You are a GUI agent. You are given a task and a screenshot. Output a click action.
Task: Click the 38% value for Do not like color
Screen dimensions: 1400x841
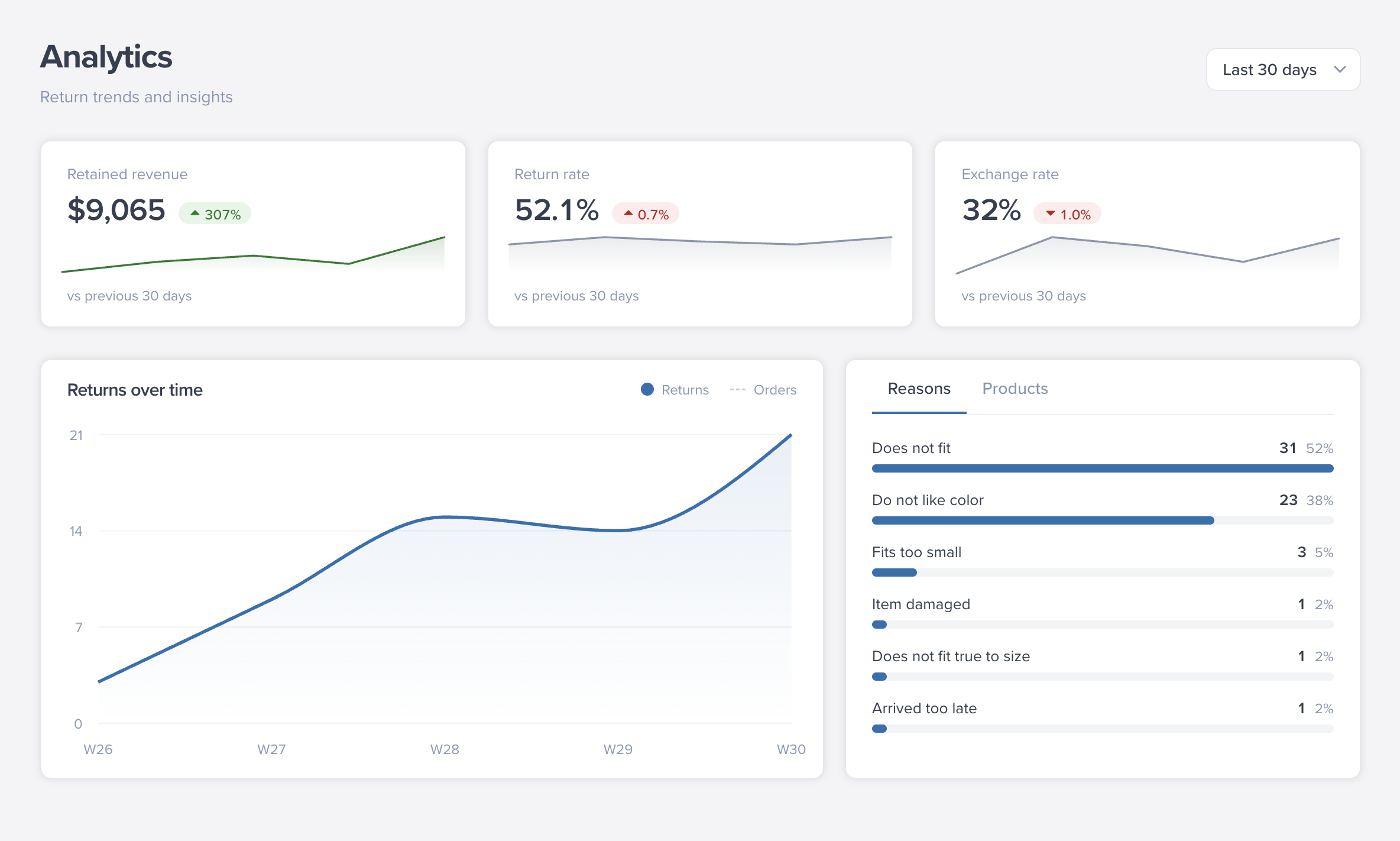pos(1320,500)
